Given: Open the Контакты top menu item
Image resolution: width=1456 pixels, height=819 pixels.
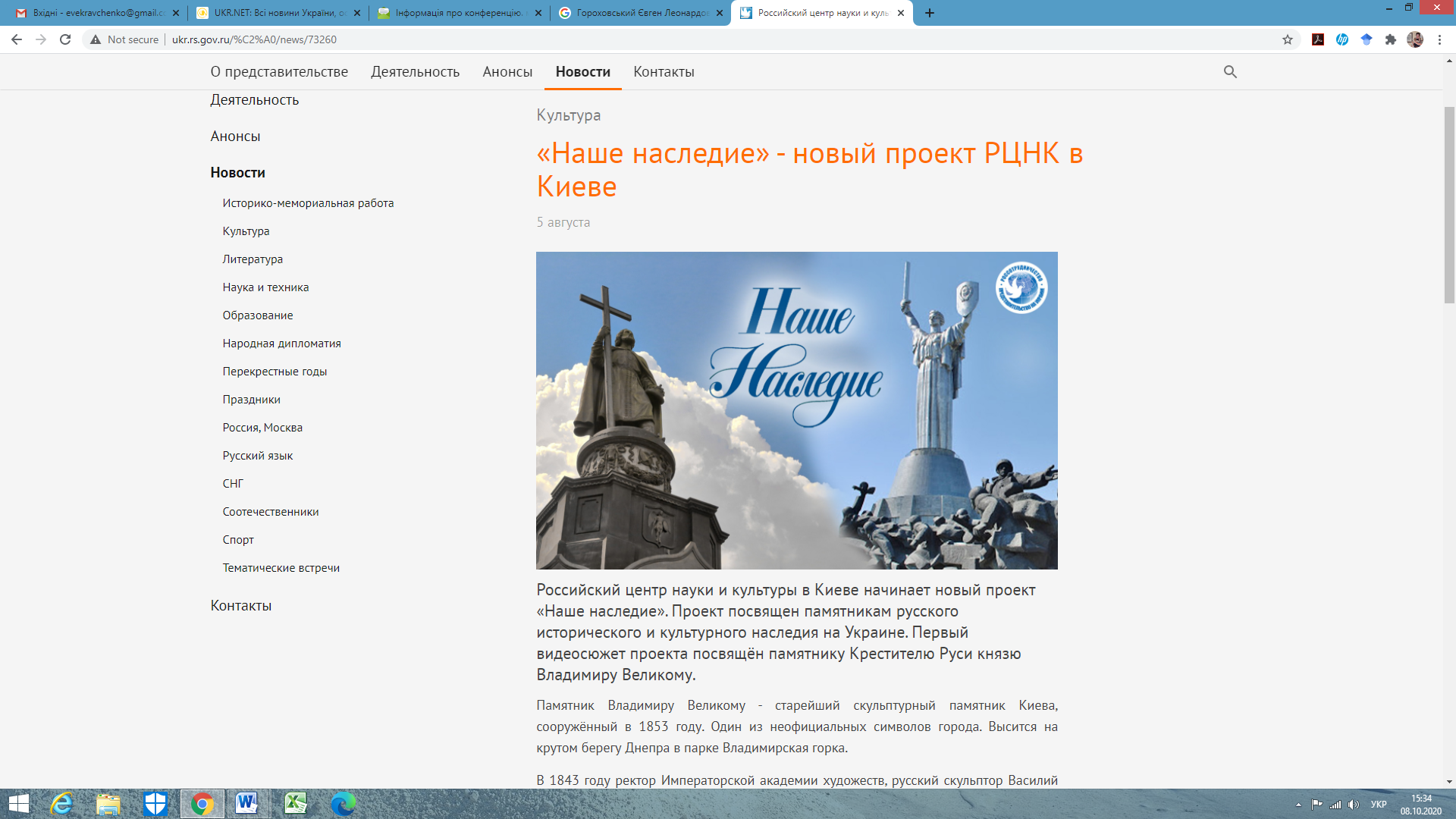Looking at the screenshot, I should click(x=664, y=72).
